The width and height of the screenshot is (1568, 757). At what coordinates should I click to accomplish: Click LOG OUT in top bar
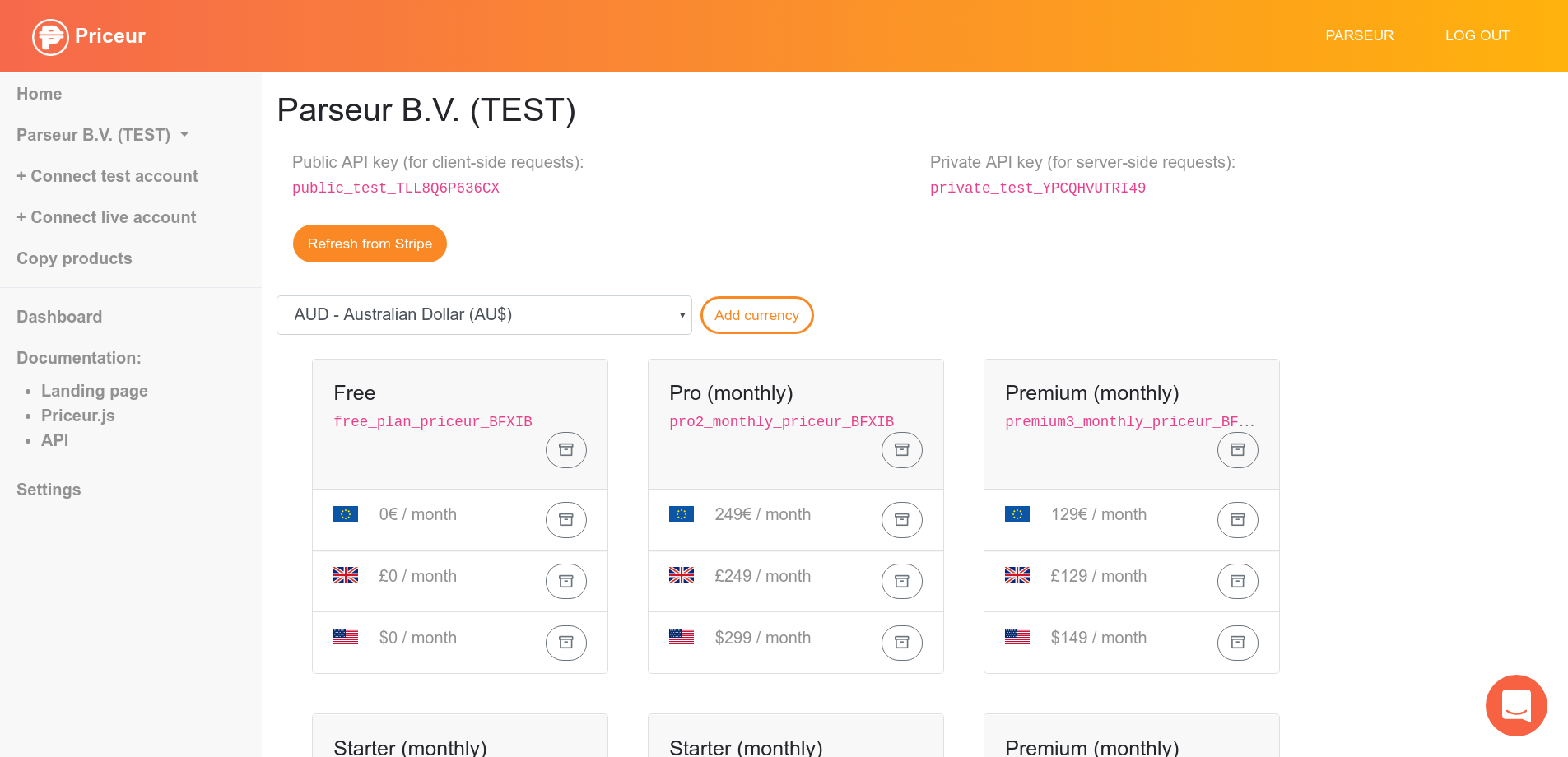coord(1477,36)
